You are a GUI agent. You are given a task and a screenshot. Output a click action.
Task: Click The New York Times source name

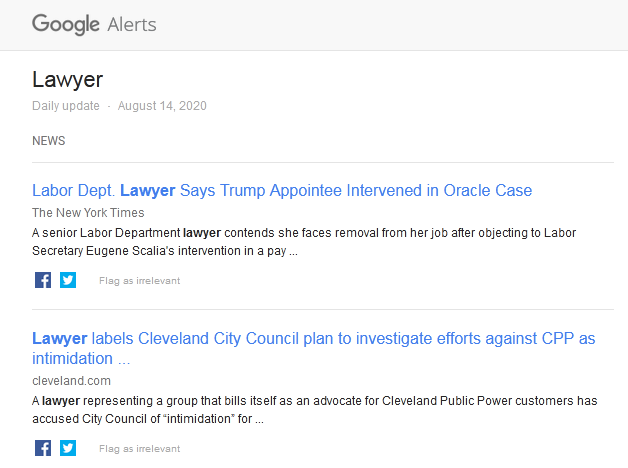pos(88,212)
